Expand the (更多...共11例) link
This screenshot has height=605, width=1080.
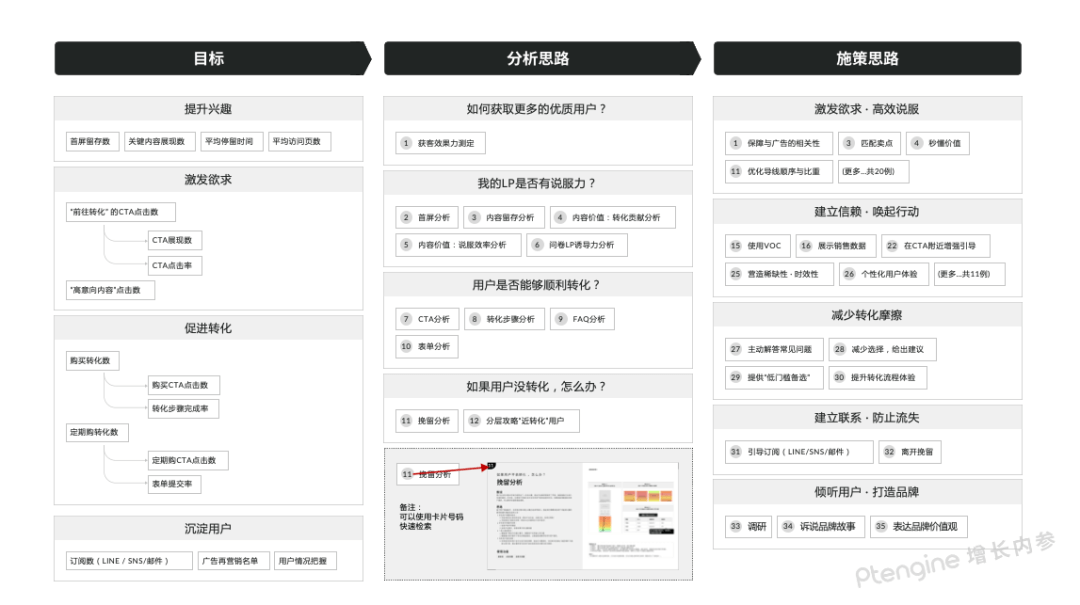[968, 274]
